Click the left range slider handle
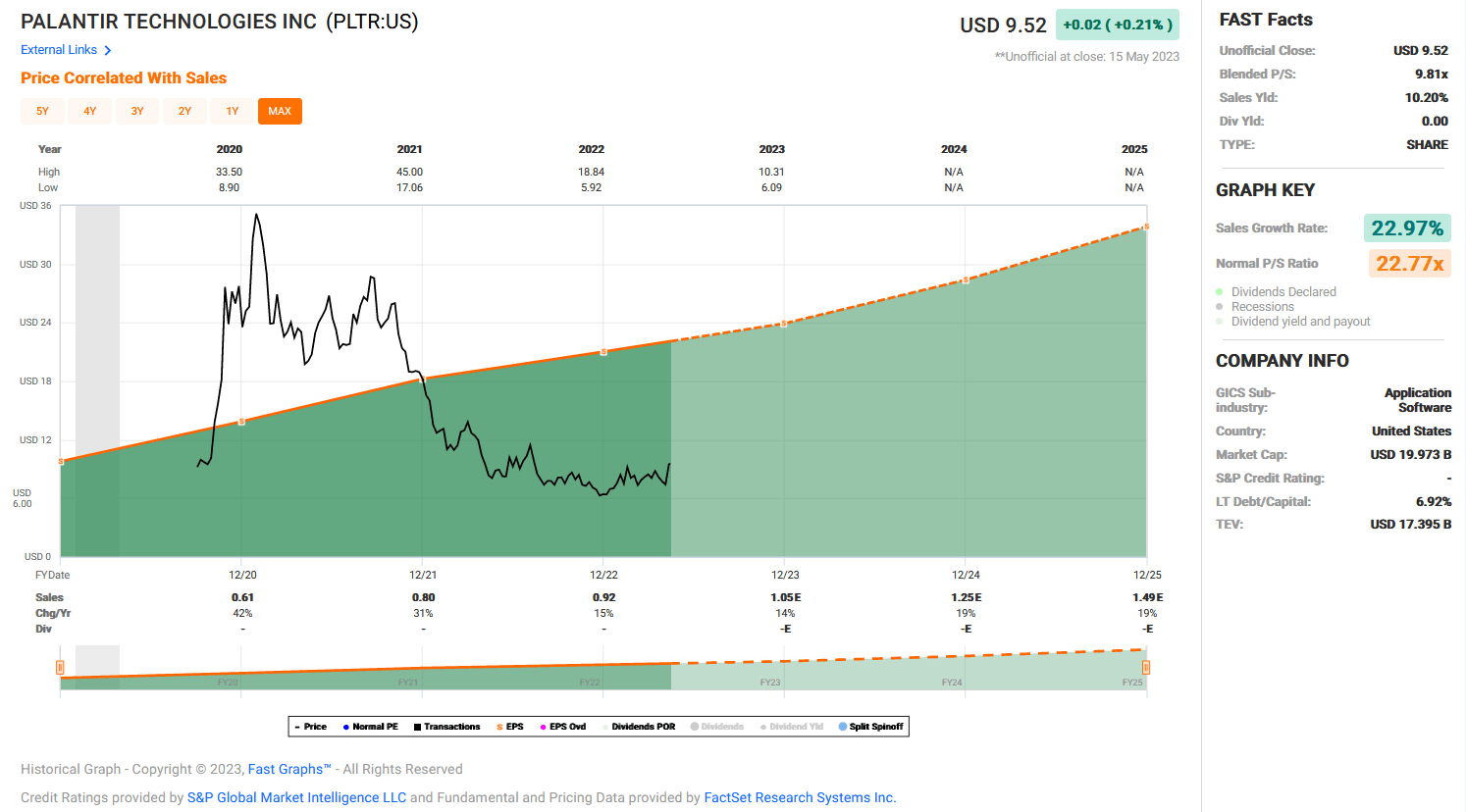Image resolution: width=1466 pixels, height=812 pixels. [x=60, y=668]
